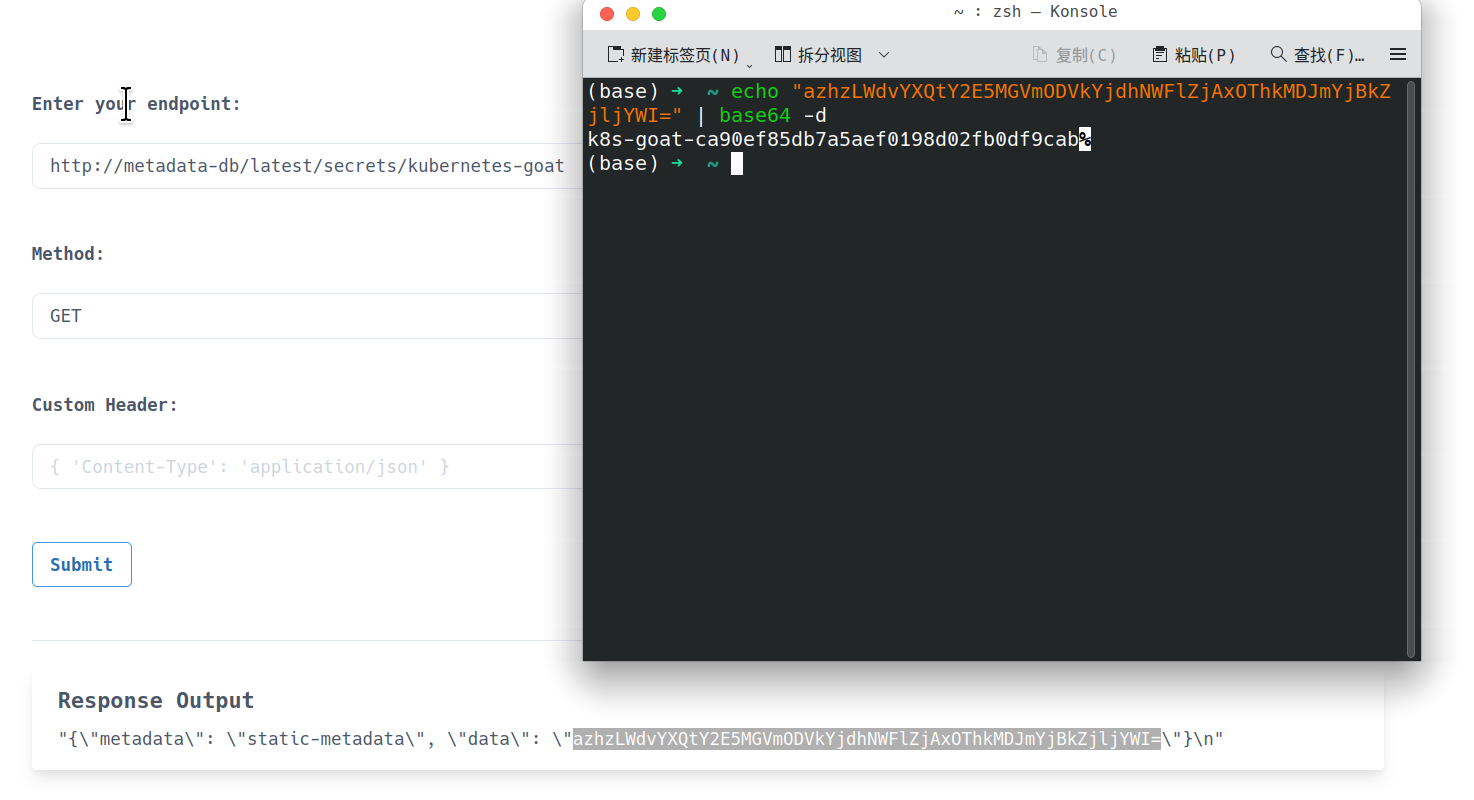The image size is (1474, 800).
Task: Click the echo command line in the terminal
Action: point(989,104)
